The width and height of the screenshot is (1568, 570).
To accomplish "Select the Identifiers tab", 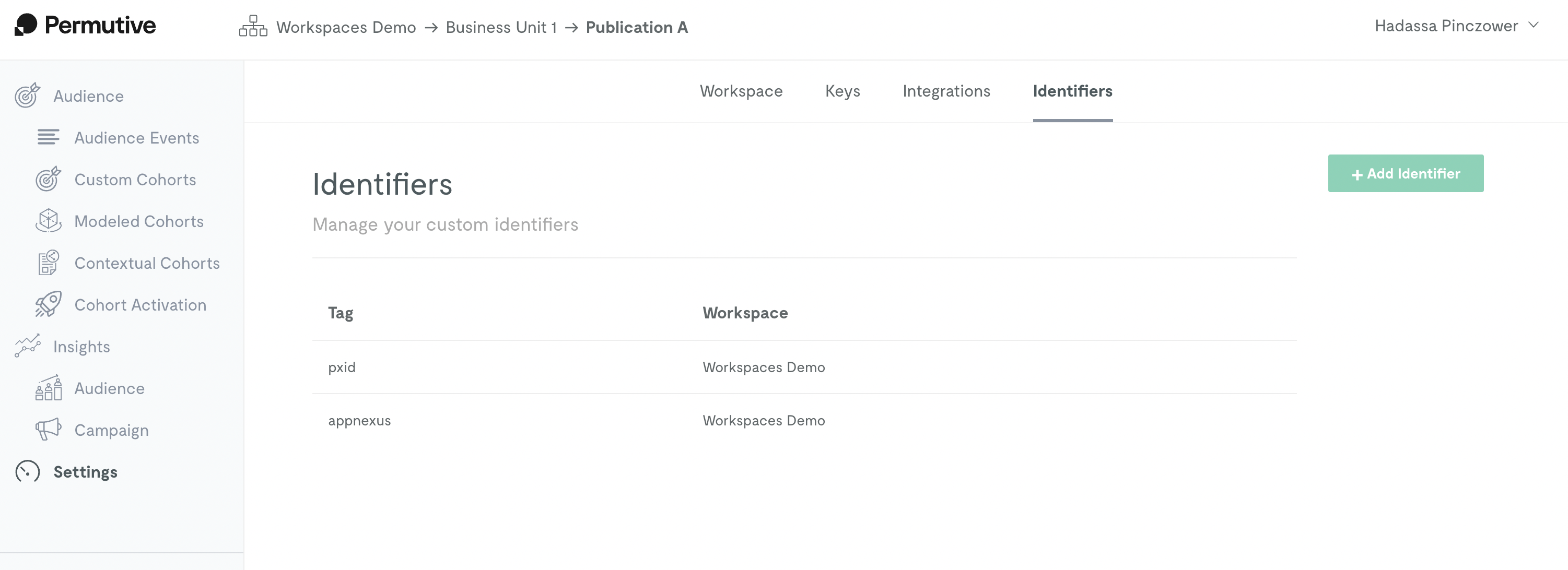I will [1072, 91].
